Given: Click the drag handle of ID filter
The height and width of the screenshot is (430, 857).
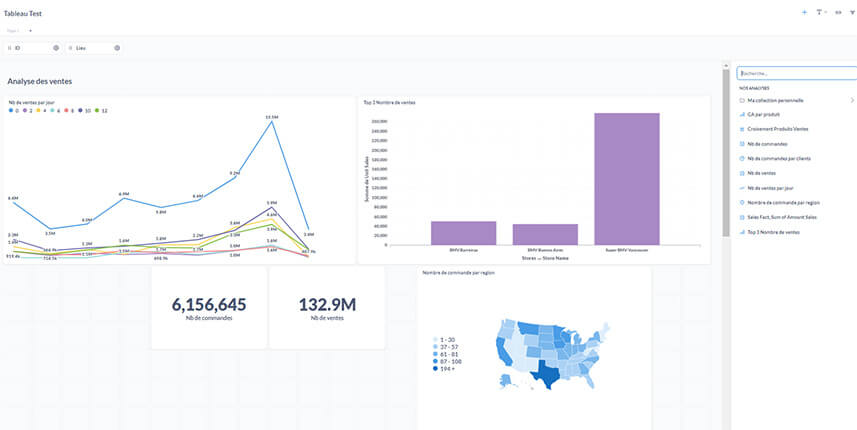Looking at the screenshot, I should 10,48.
